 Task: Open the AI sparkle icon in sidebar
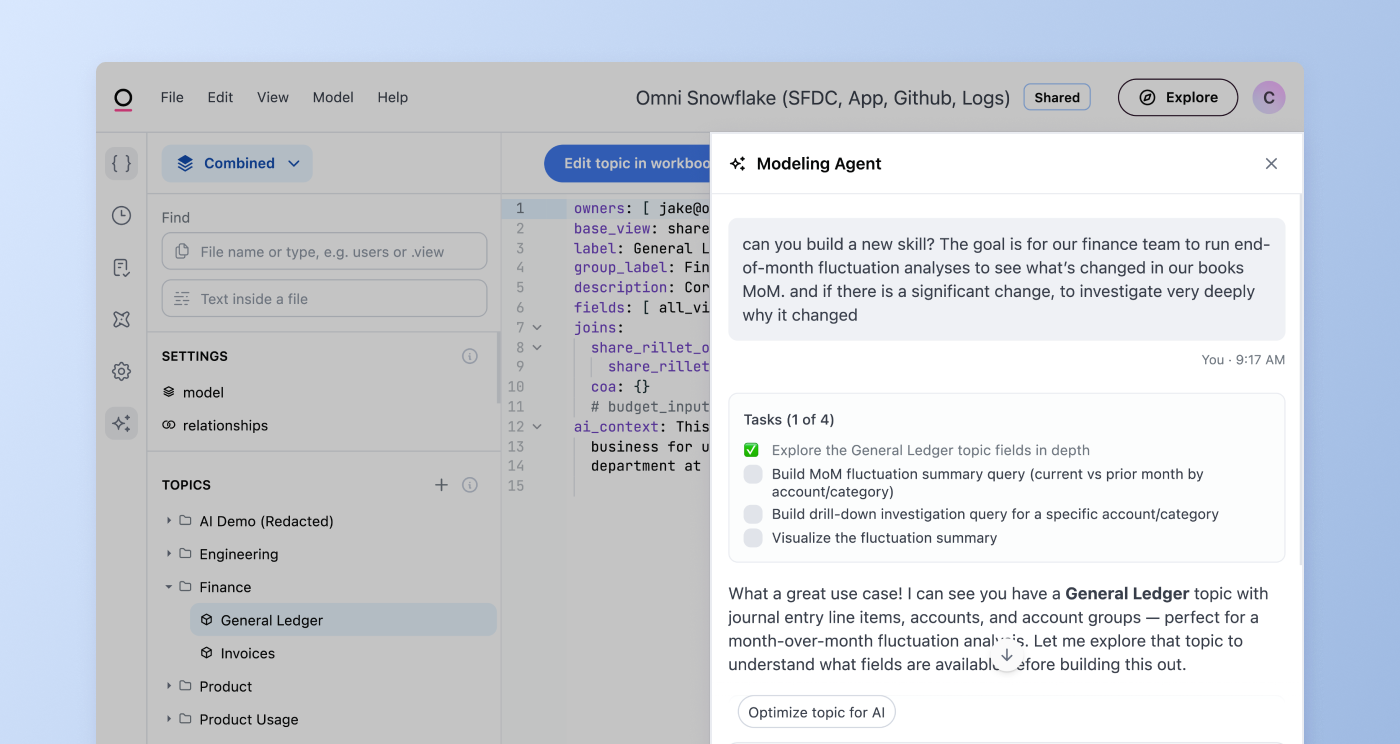pyautogui.click(x=121, y=423)
